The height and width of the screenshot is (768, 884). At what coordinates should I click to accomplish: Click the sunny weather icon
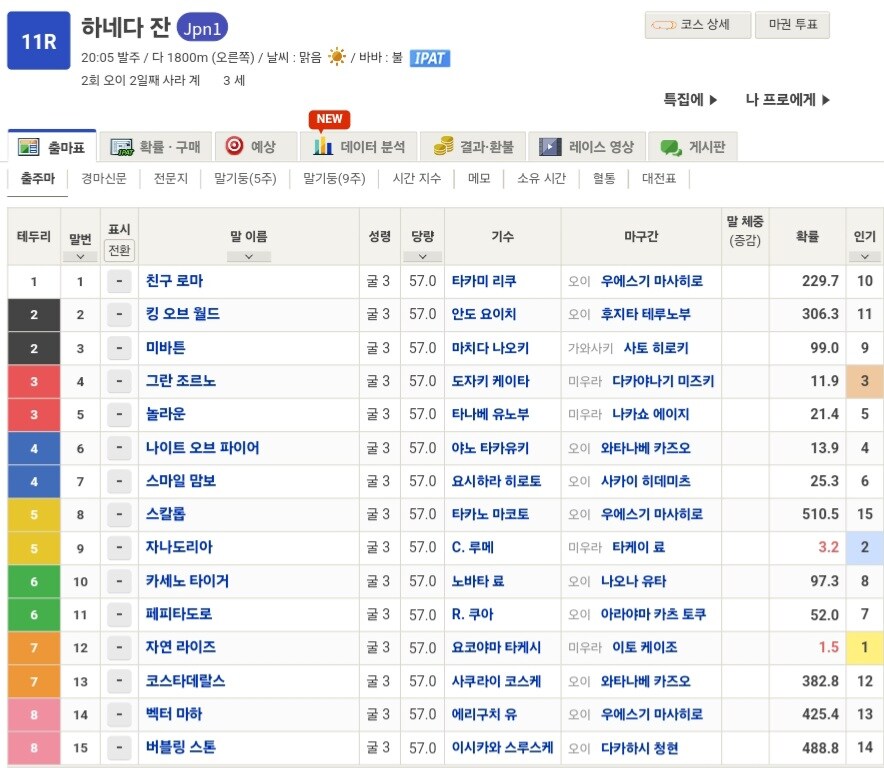(337, 56)
